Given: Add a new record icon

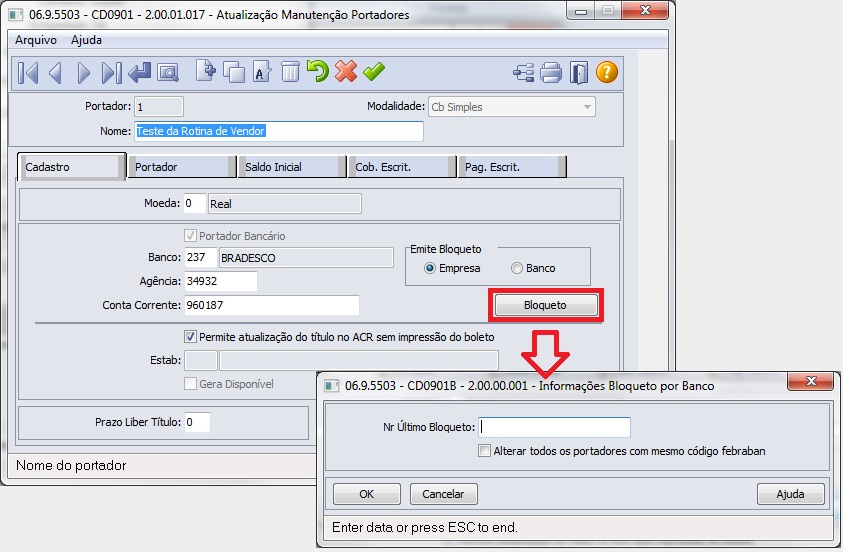Looking at the screenshot, I should 205,71.
